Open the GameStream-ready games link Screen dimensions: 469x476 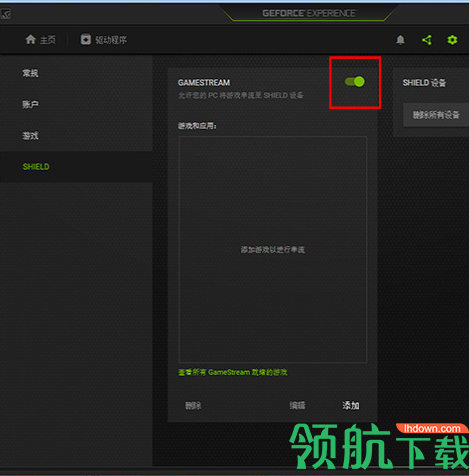tap(233, 372)
